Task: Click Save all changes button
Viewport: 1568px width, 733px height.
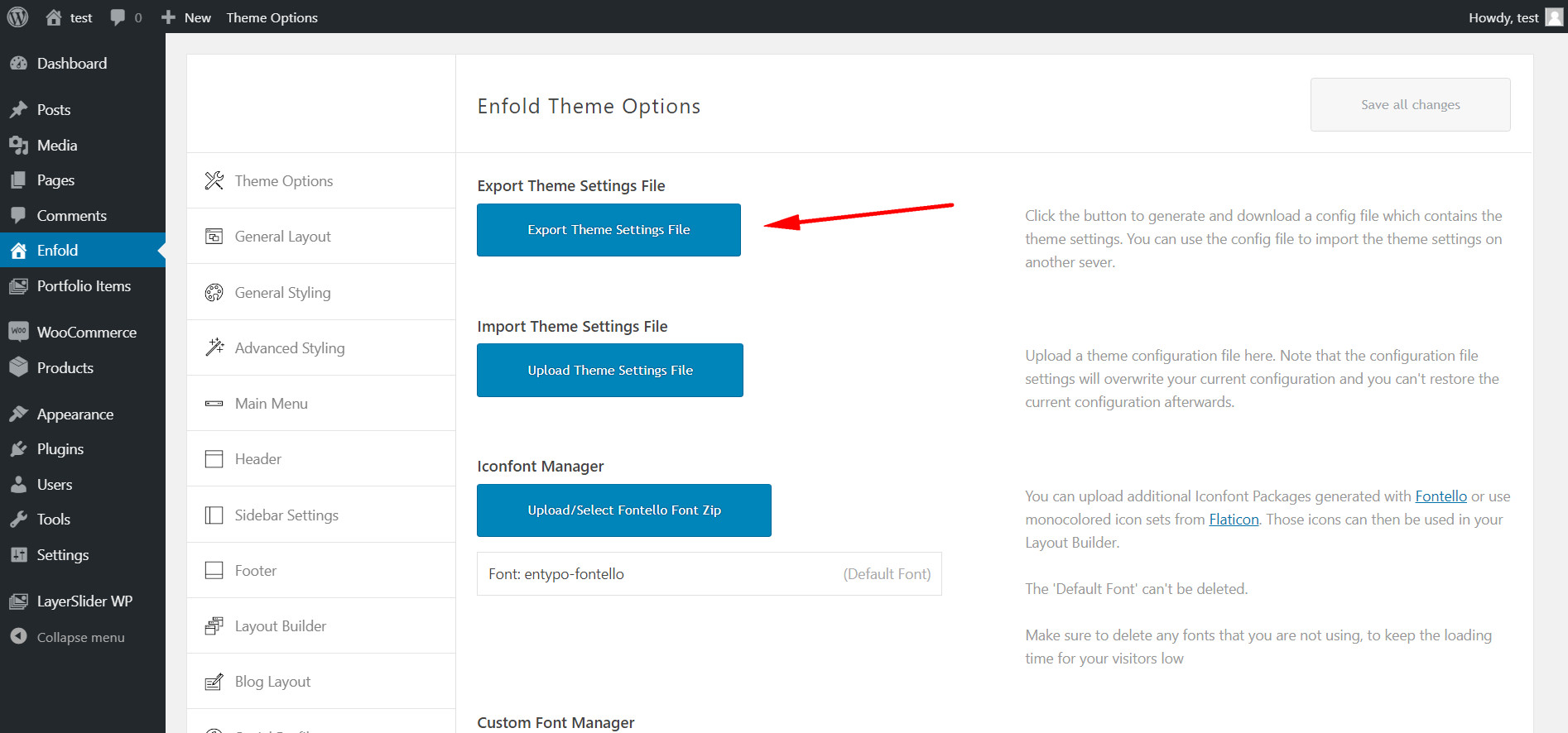Action: click(x=1410, y=104)
